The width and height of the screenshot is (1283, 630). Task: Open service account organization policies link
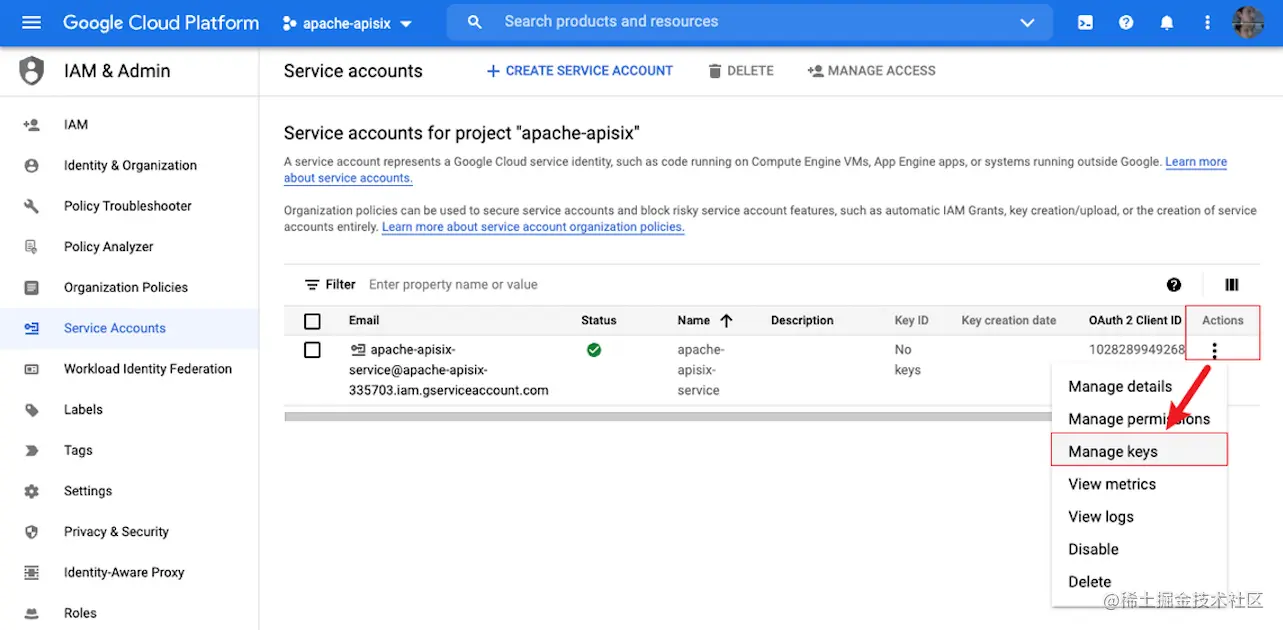pos(533,227)
